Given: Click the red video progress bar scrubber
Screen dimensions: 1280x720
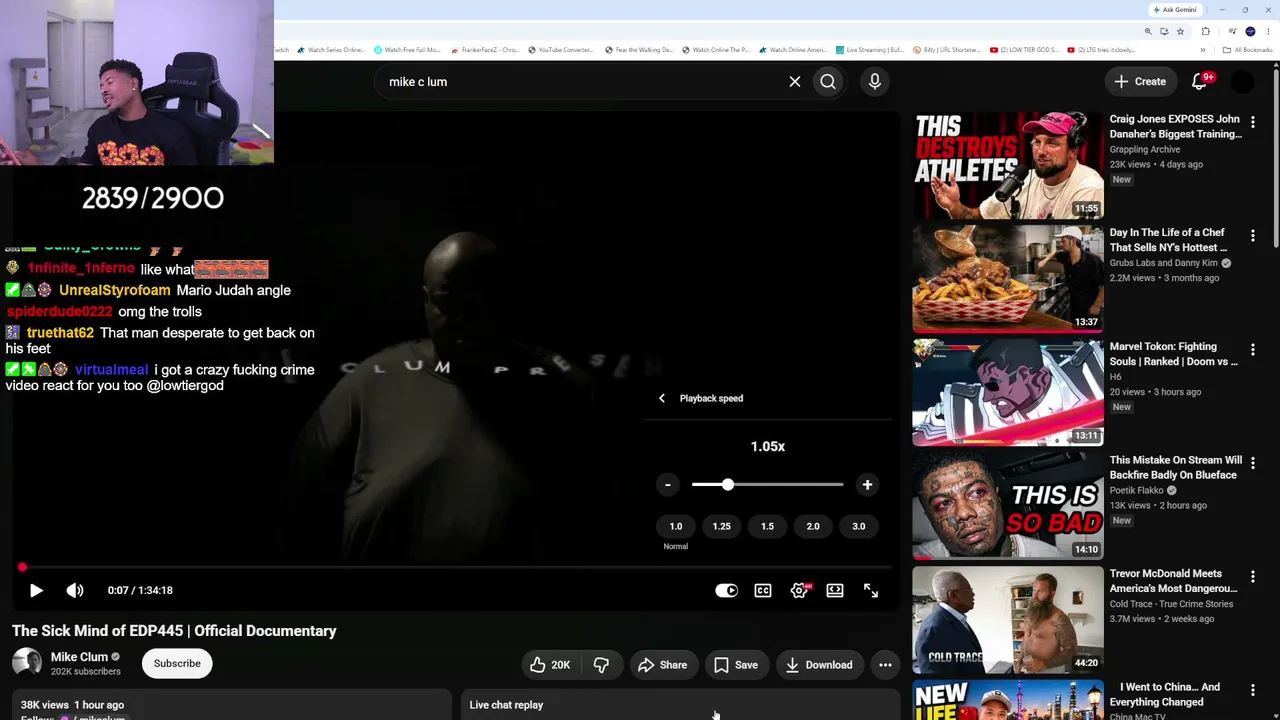Looking at the screenshot, I should click(x=22, y=568).
